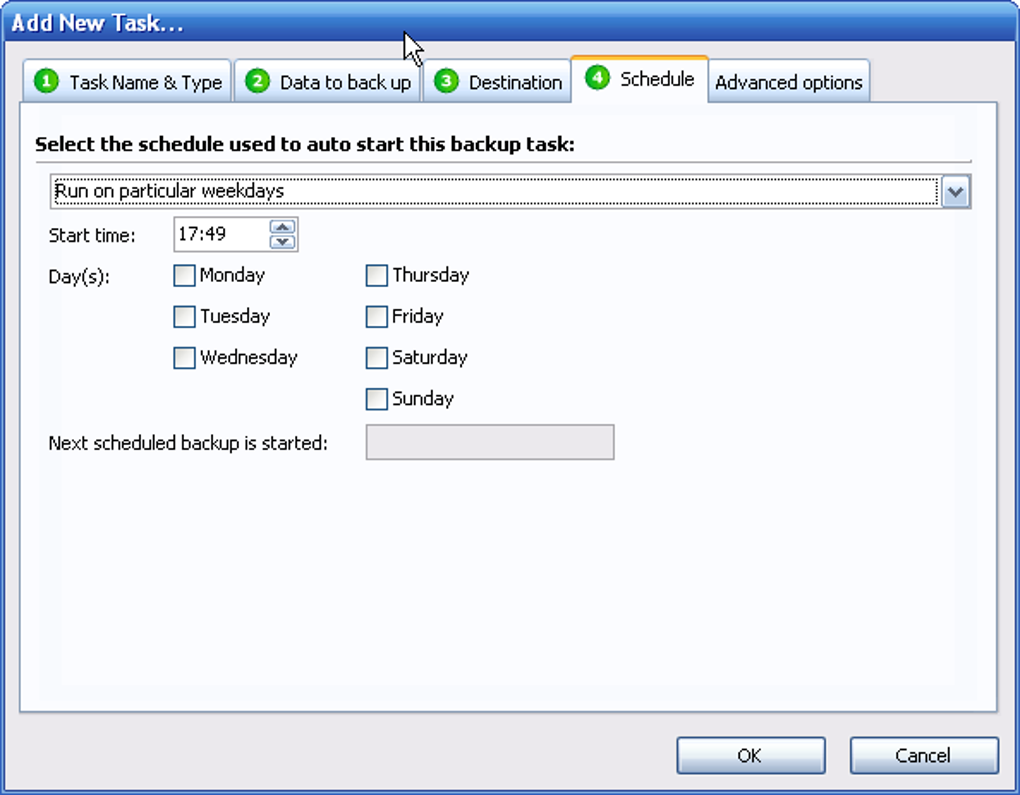Open the schedule type dropdown arrow

pyautogui.click(x=956, y=192)
